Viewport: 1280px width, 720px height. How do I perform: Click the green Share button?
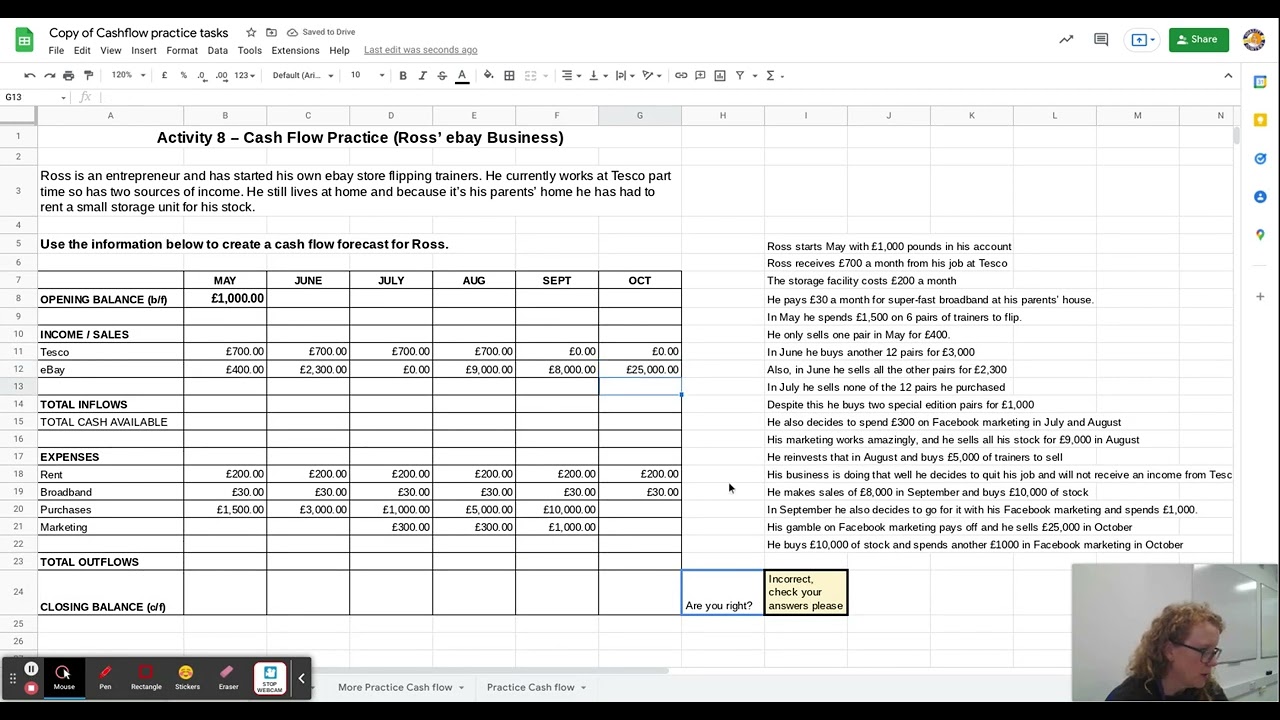1198,40
